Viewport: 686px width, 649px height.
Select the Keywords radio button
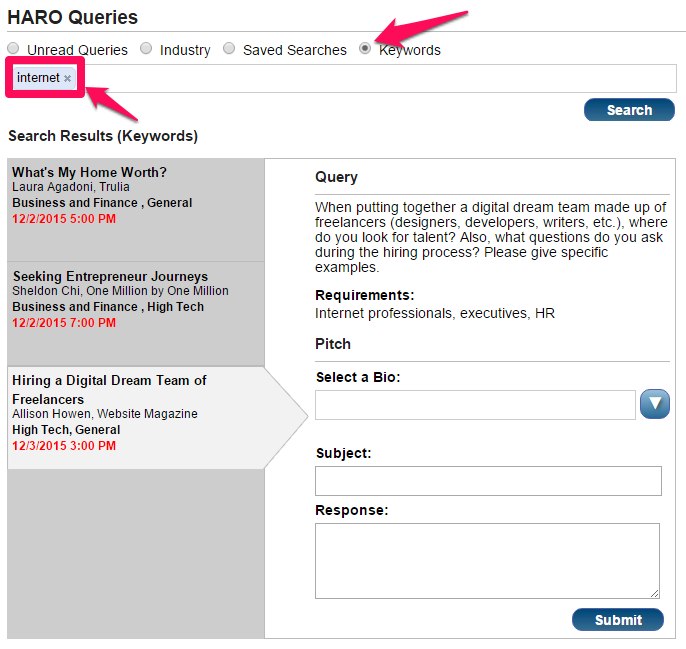[x=365, y=48]
